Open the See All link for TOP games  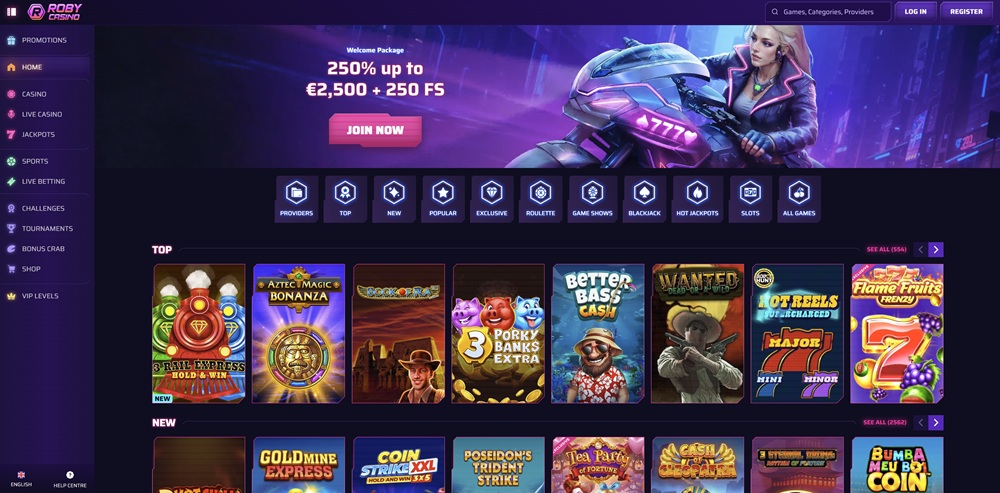coord(886,249)
